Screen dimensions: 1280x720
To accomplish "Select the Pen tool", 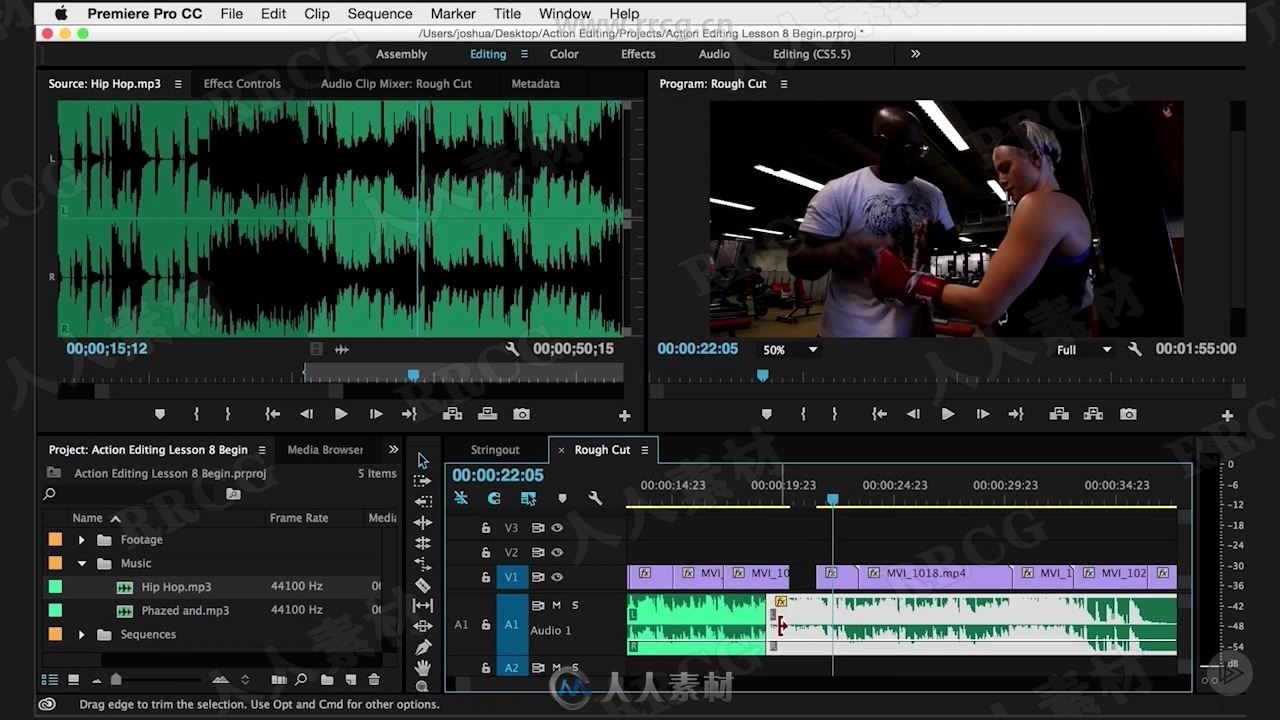I will (x=423, y=647).
